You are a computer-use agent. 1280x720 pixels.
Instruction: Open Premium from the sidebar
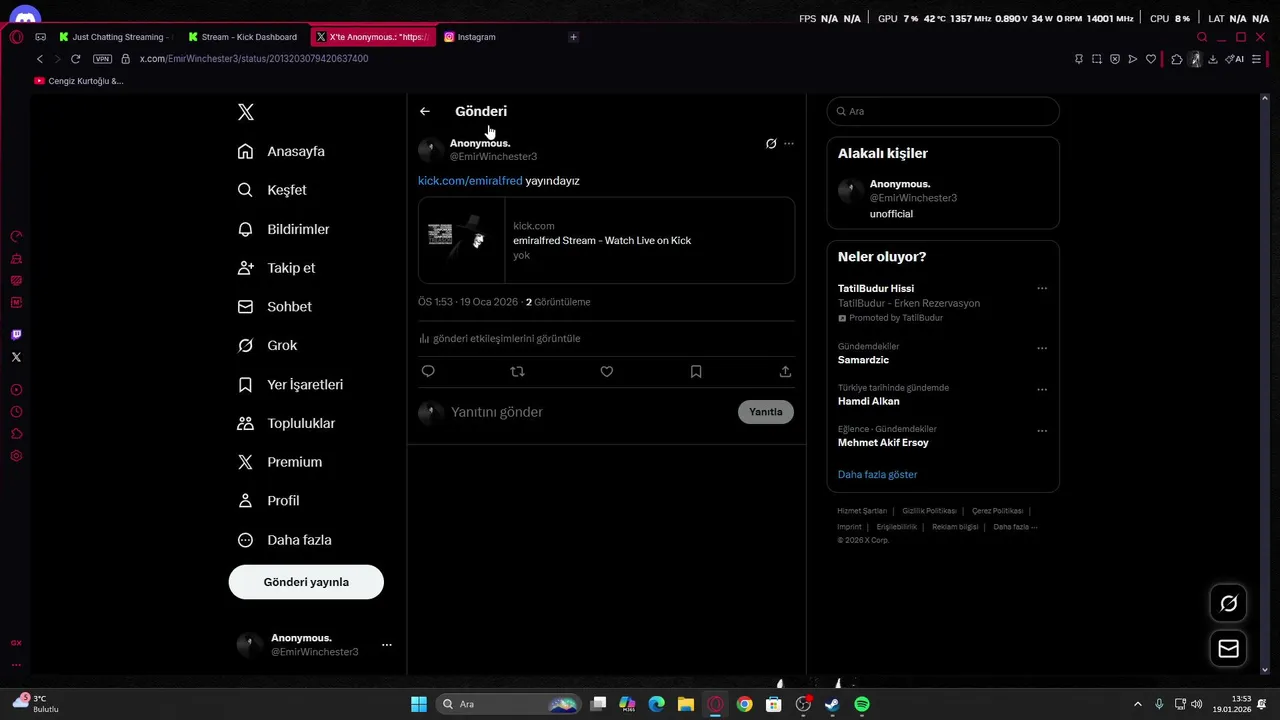point(280,462)
